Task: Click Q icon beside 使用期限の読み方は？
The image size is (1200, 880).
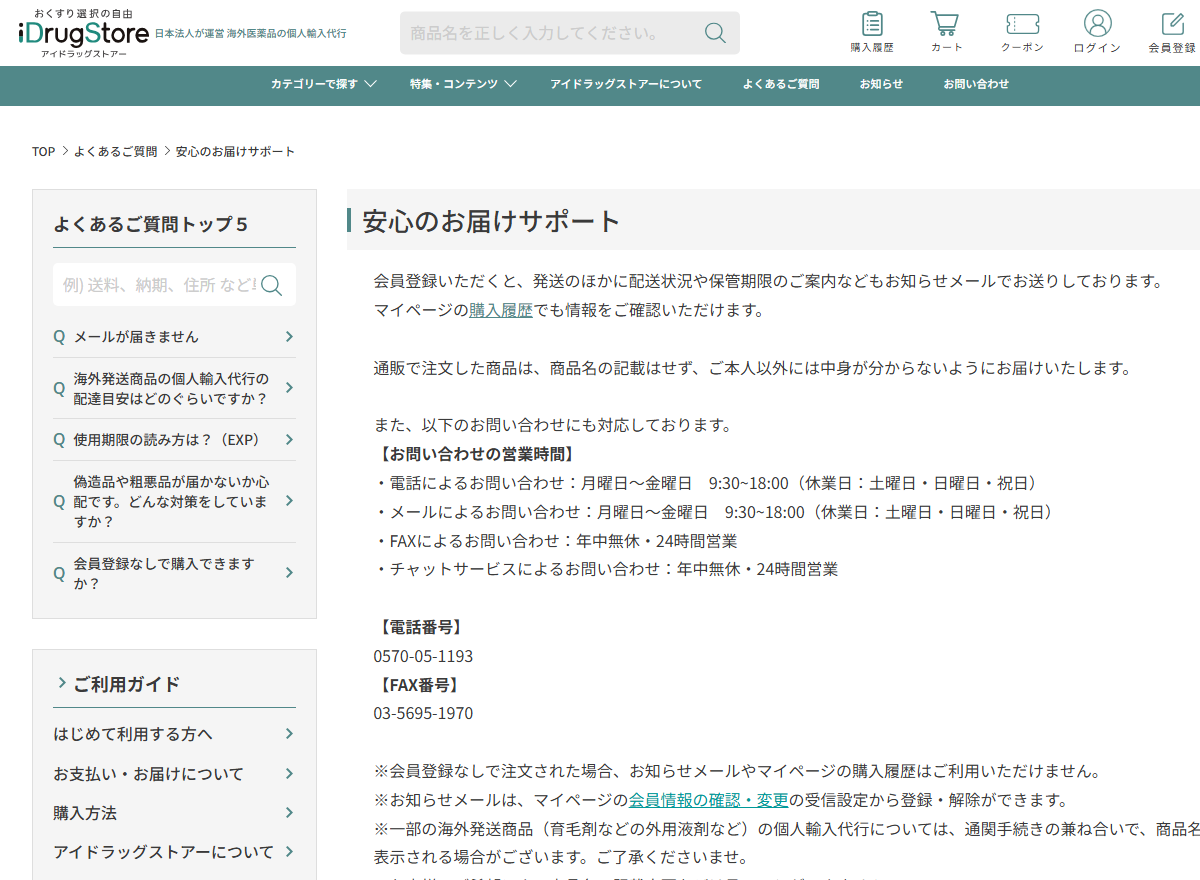Action: 59,440
